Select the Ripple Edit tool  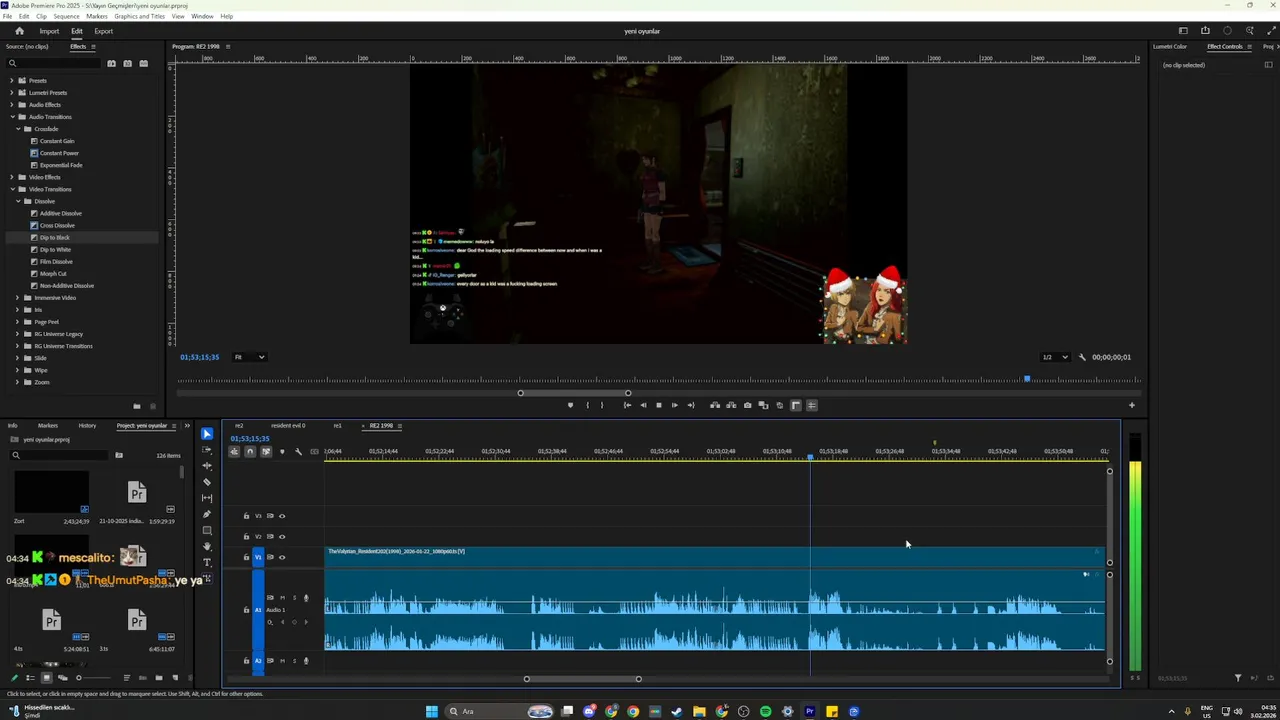207,466
